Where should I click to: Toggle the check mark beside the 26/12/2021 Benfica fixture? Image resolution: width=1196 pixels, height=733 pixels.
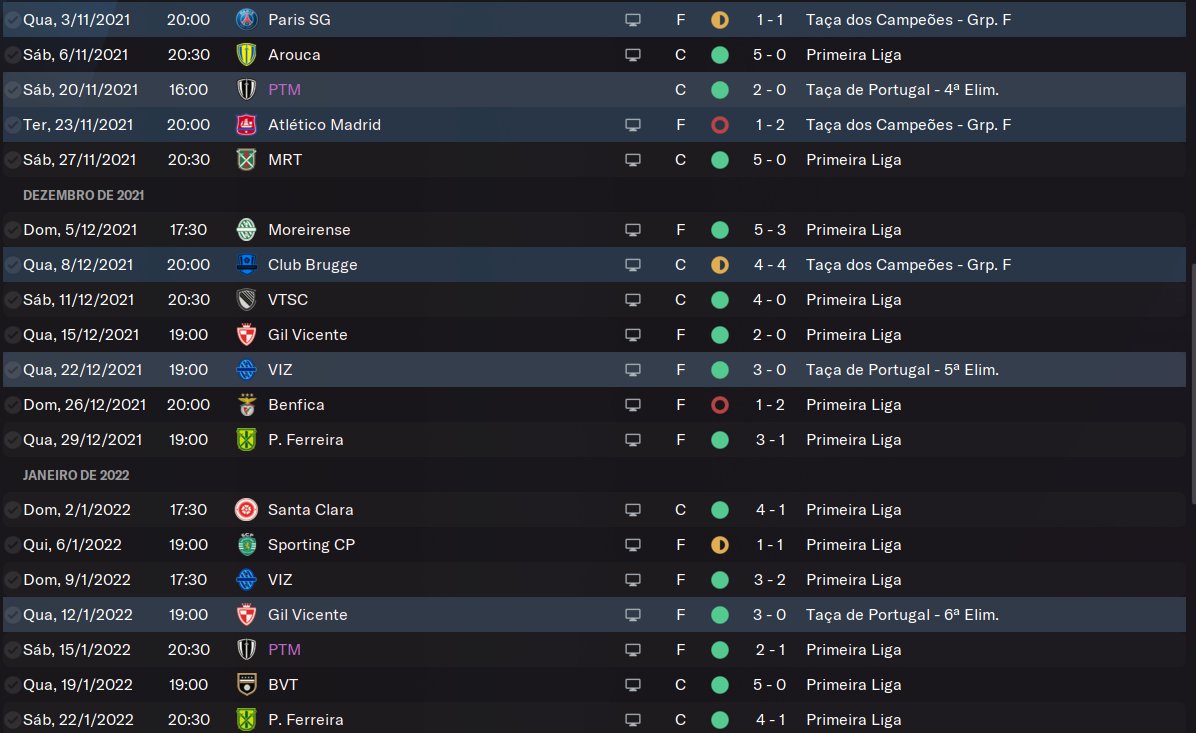point(12,405)
